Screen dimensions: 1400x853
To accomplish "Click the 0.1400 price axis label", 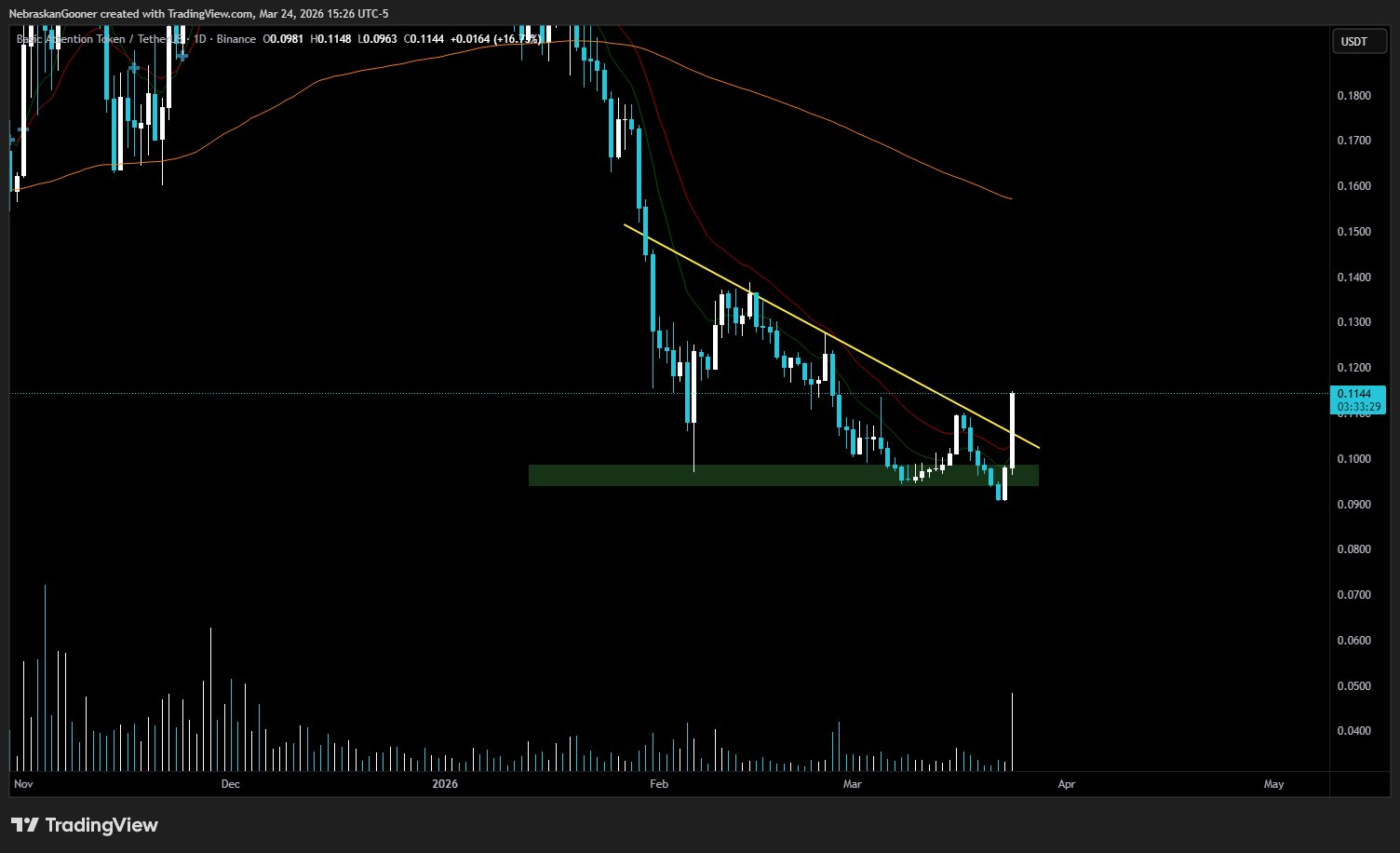I will tap(1353, 278).
